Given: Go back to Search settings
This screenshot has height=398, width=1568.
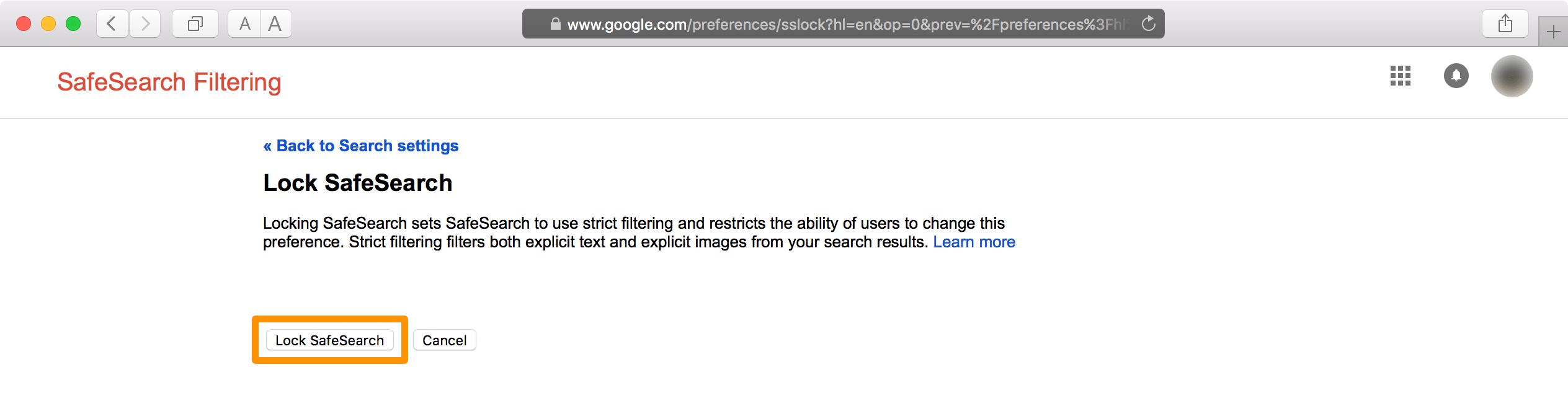Looking at the screenshot, I should (x=360, y=146).
